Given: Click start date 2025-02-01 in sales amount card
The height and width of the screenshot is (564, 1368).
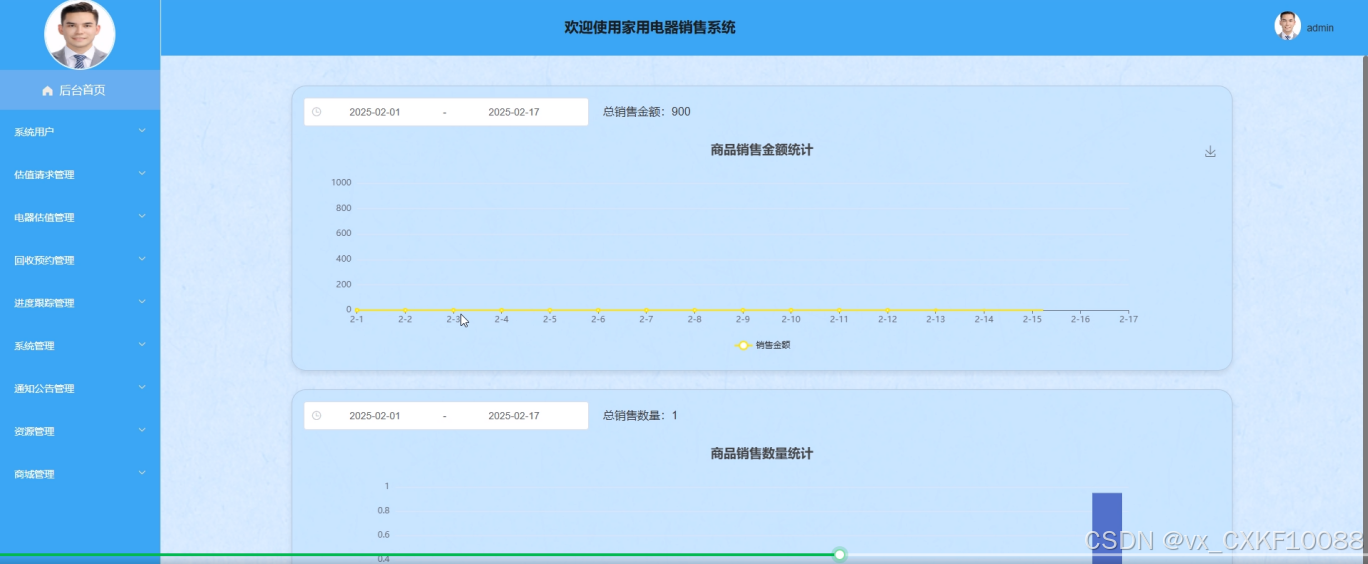Looking at the screenshot, I should coord(375,112).
